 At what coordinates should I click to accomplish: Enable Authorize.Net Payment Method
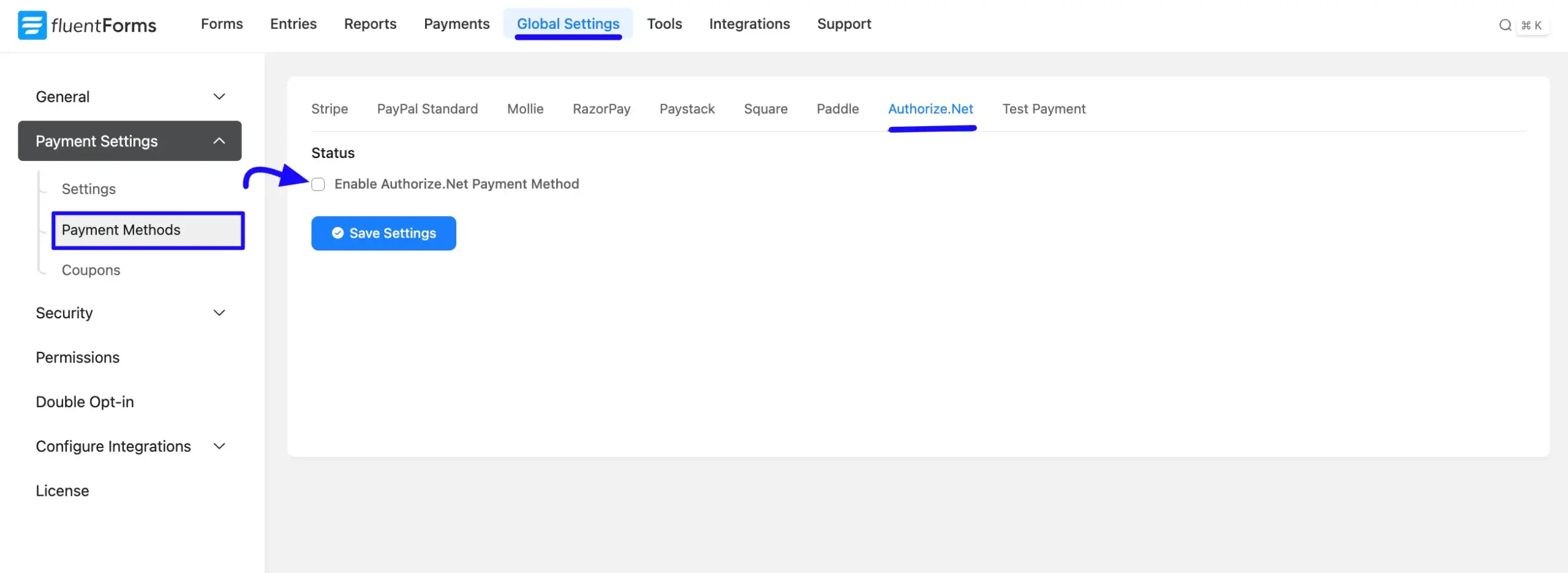tap(318, 184)
